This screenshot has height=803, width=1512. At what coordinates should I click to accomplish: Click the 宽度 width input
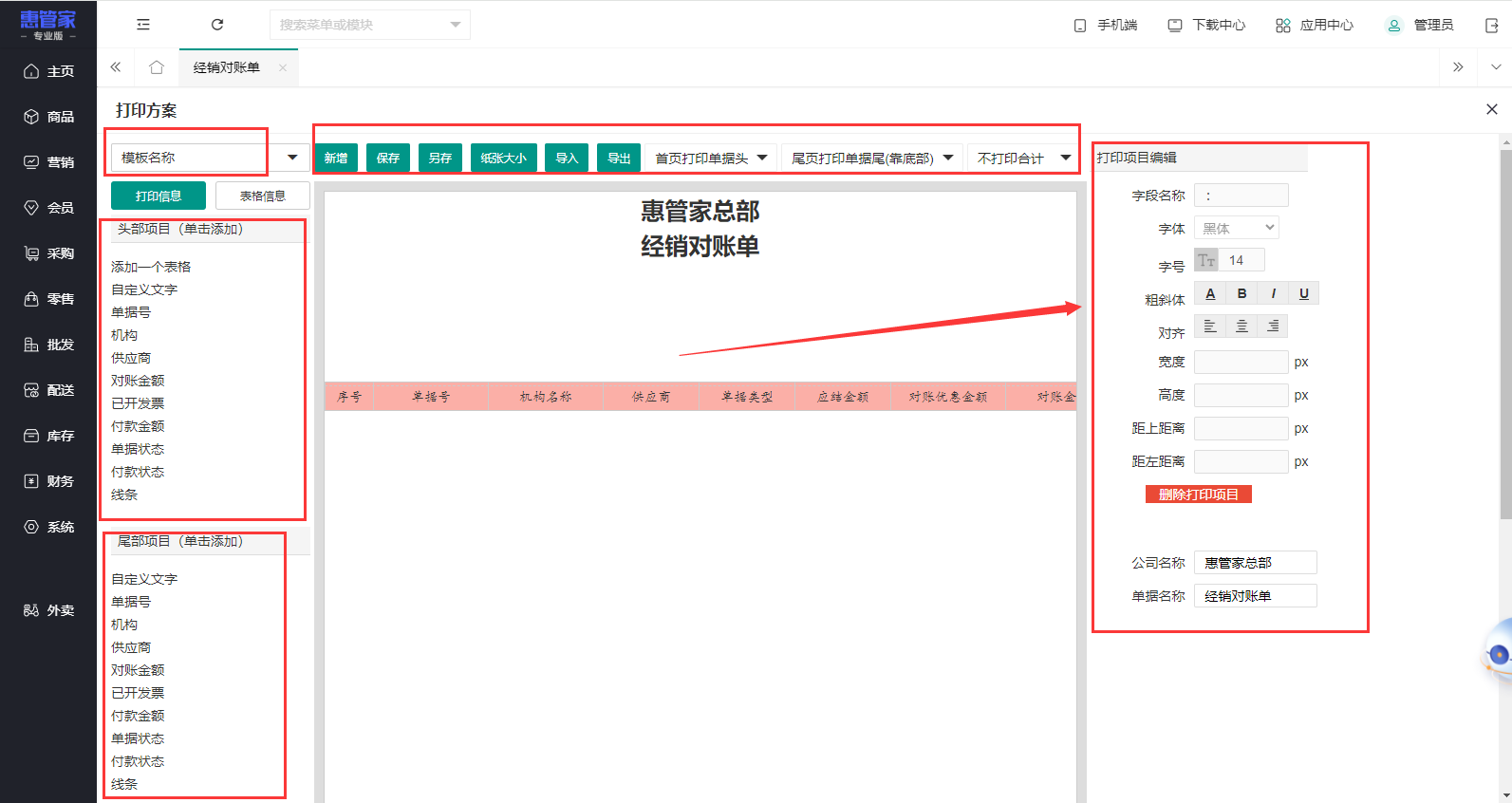(1241, 362)
